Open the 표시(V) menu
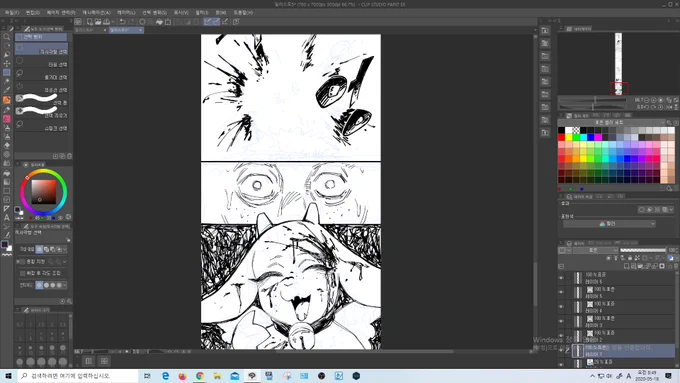The width and height of the screenshot is (680, 383). pyautogui.click(x=181, y=13)
